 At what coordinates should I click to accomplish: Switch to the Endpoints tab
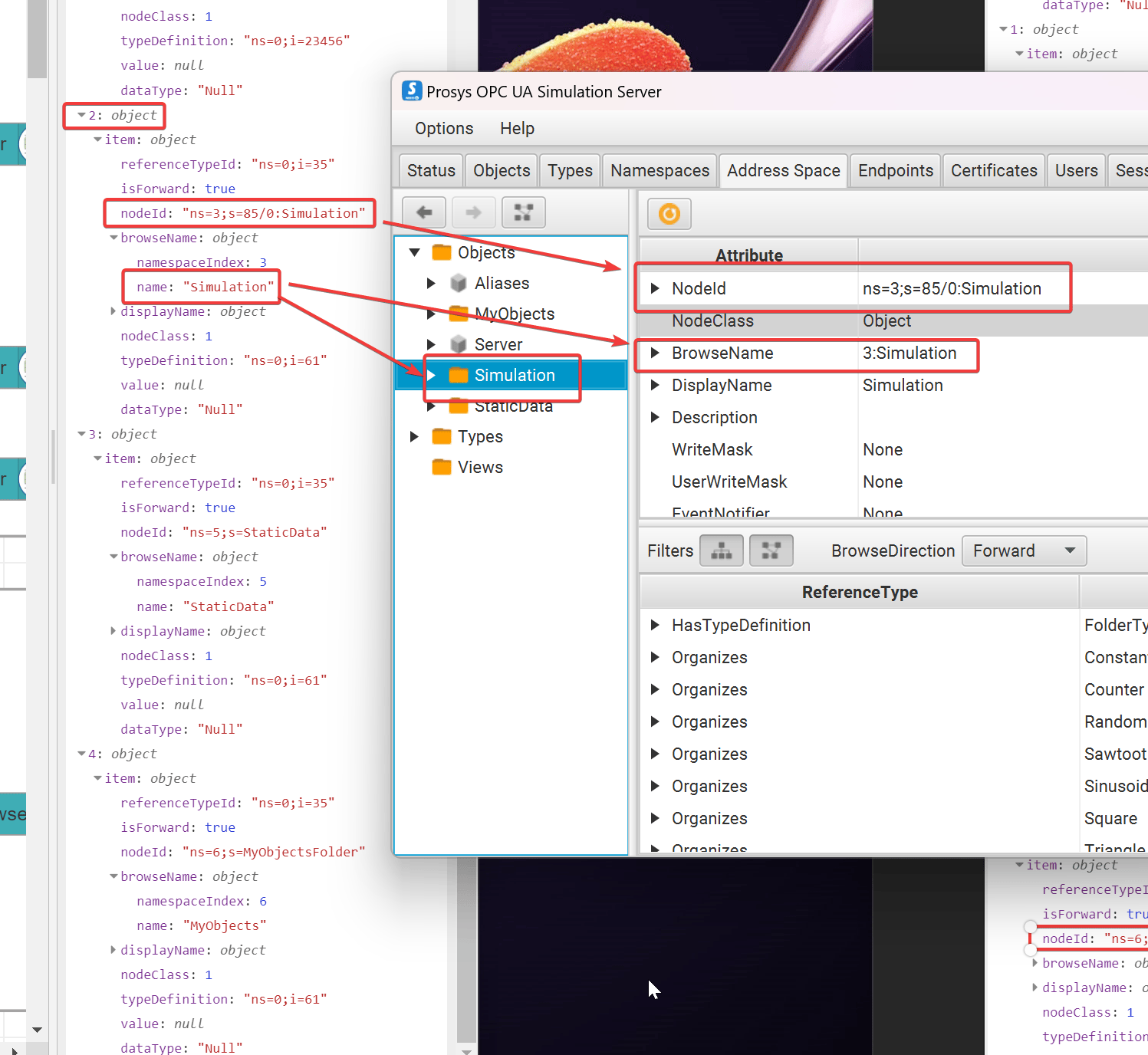click(x=894, y=170)
